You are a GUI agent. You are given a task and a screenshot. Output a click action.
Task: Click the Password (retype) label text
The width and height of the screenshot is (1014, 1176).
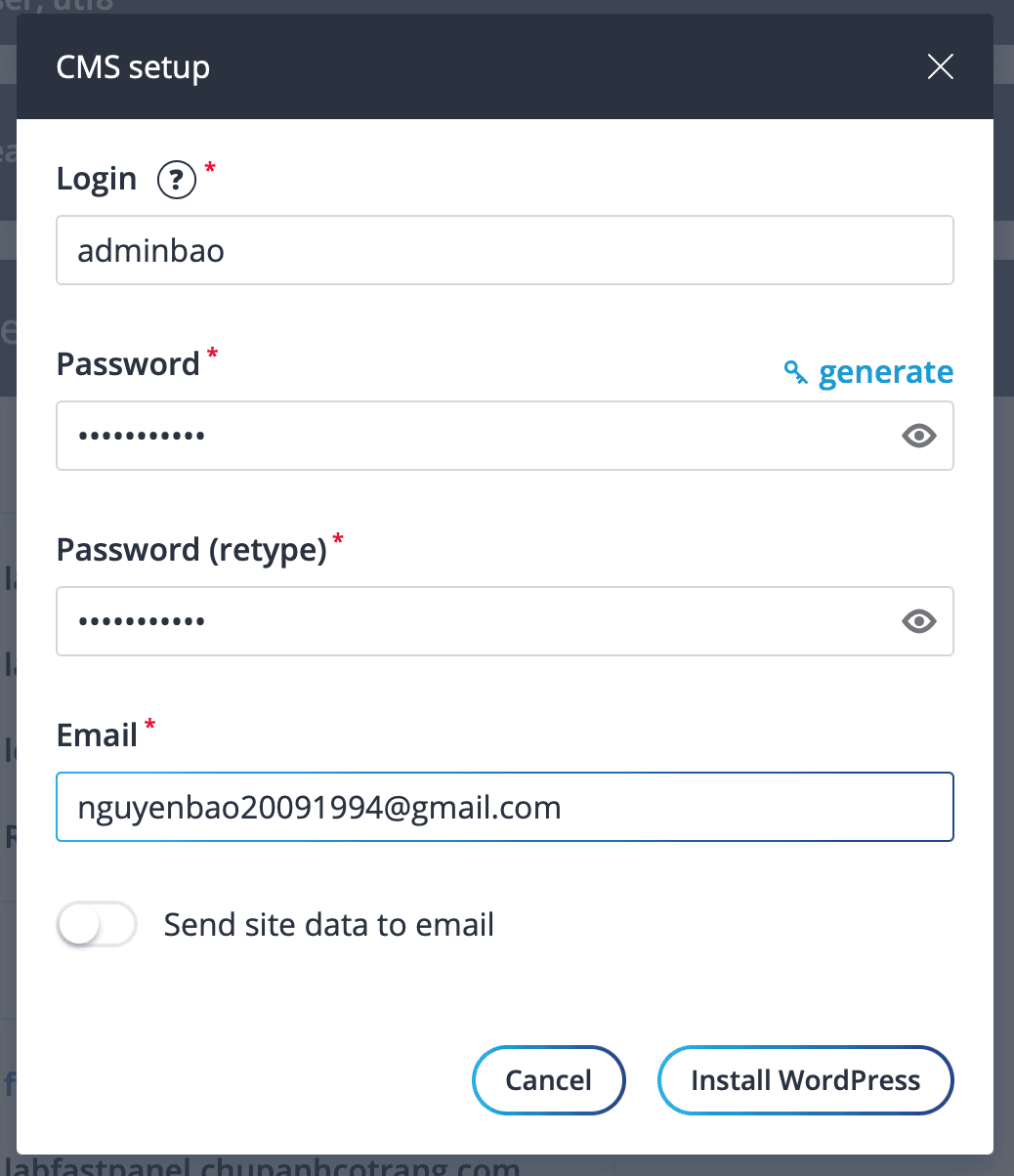click(191, 550)
